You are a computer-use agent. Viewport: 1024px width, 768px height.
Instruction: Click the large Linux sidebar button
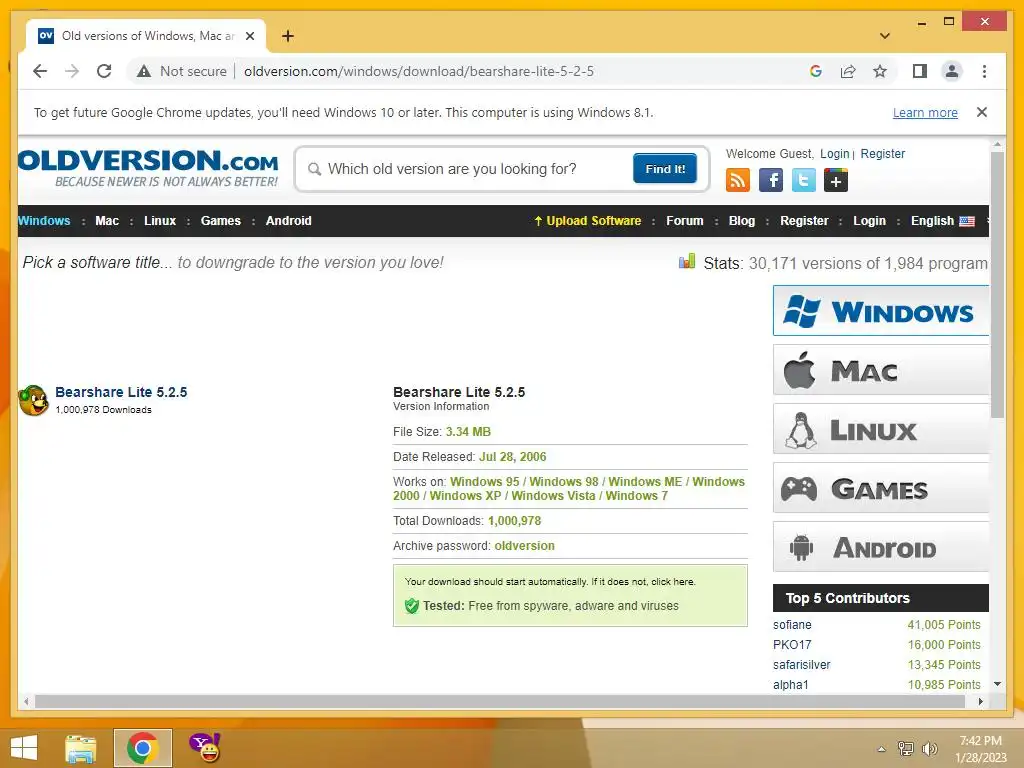click(881, 429)
